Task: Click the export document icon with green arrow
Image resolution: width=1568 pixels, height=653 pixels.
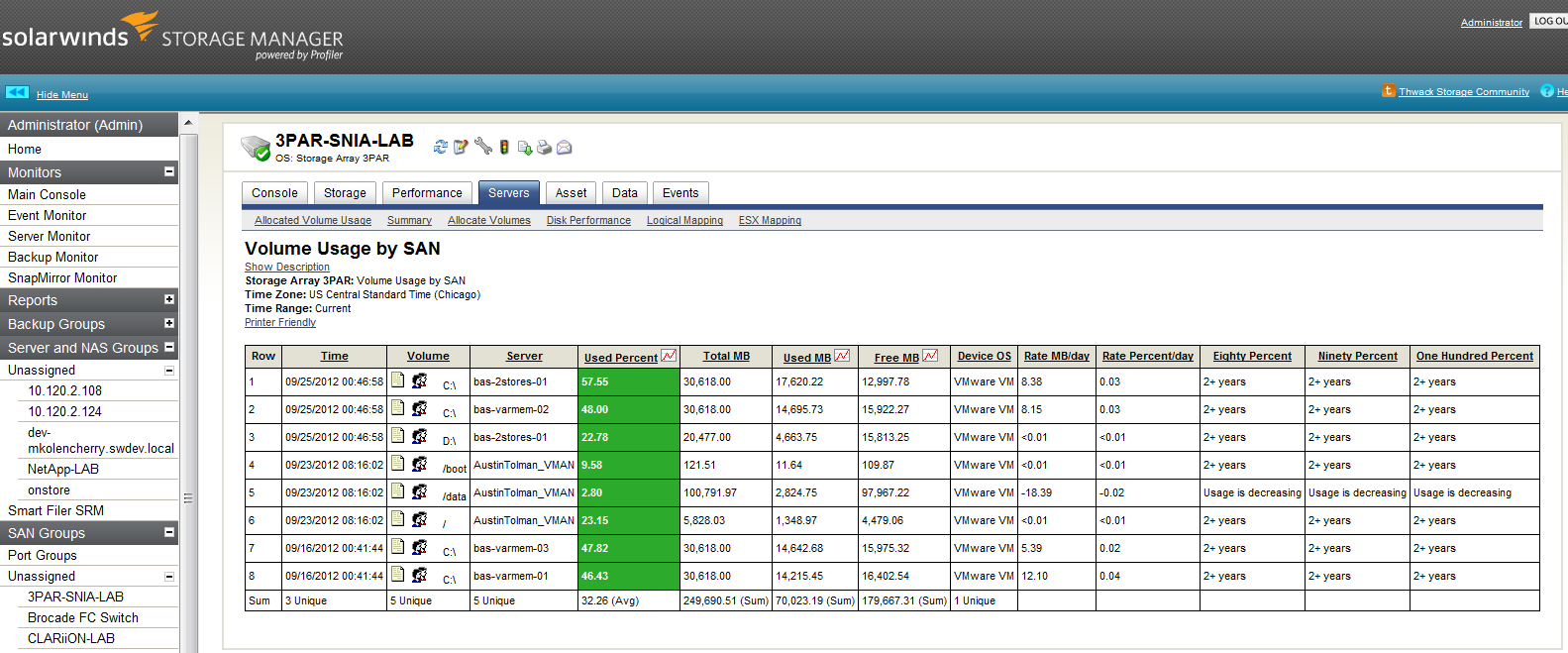Action: pyautogui.click(x=525, y=148)
